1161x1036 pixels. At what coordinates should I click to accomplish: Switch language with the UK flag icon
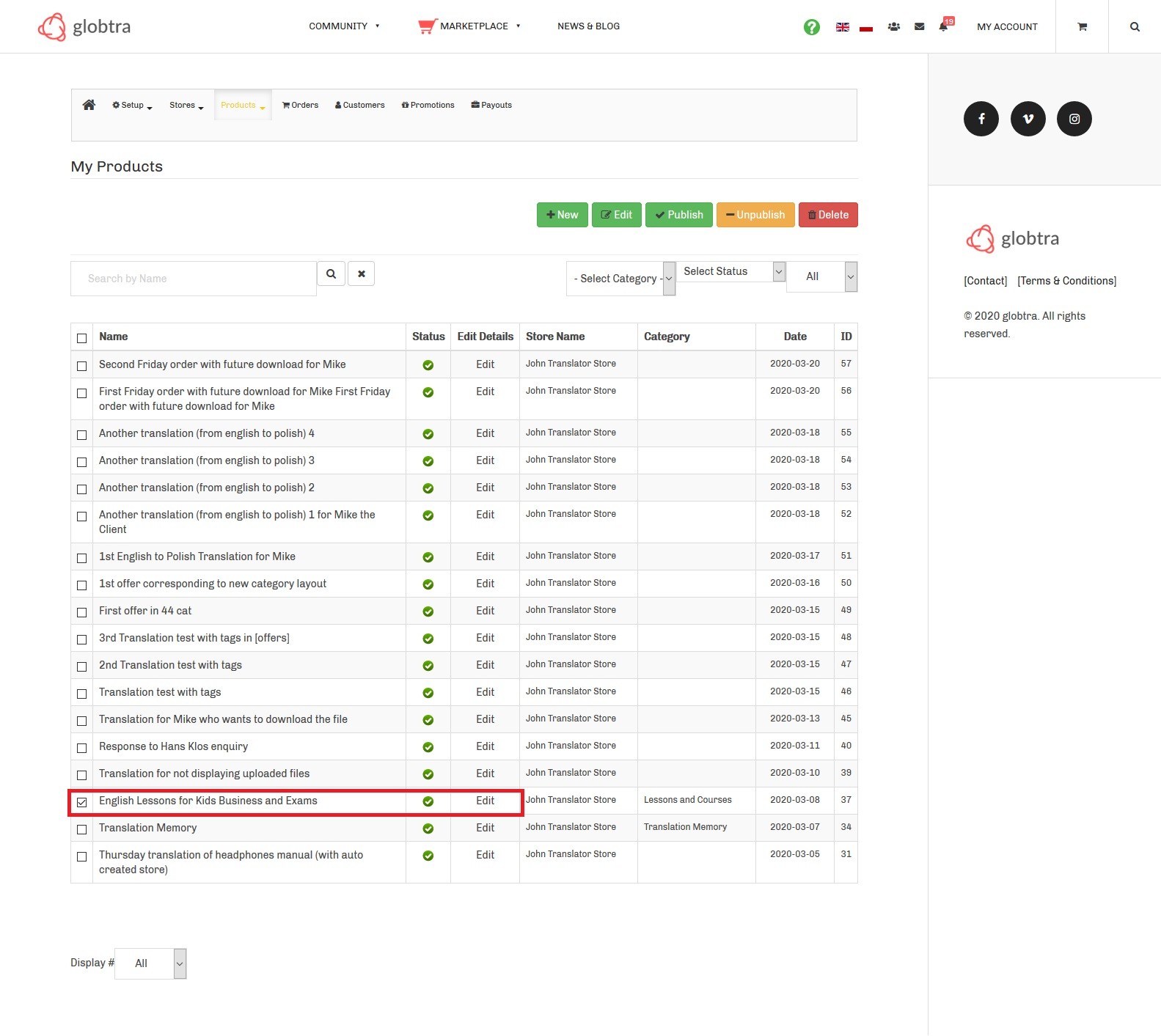[x=842, y=27]
